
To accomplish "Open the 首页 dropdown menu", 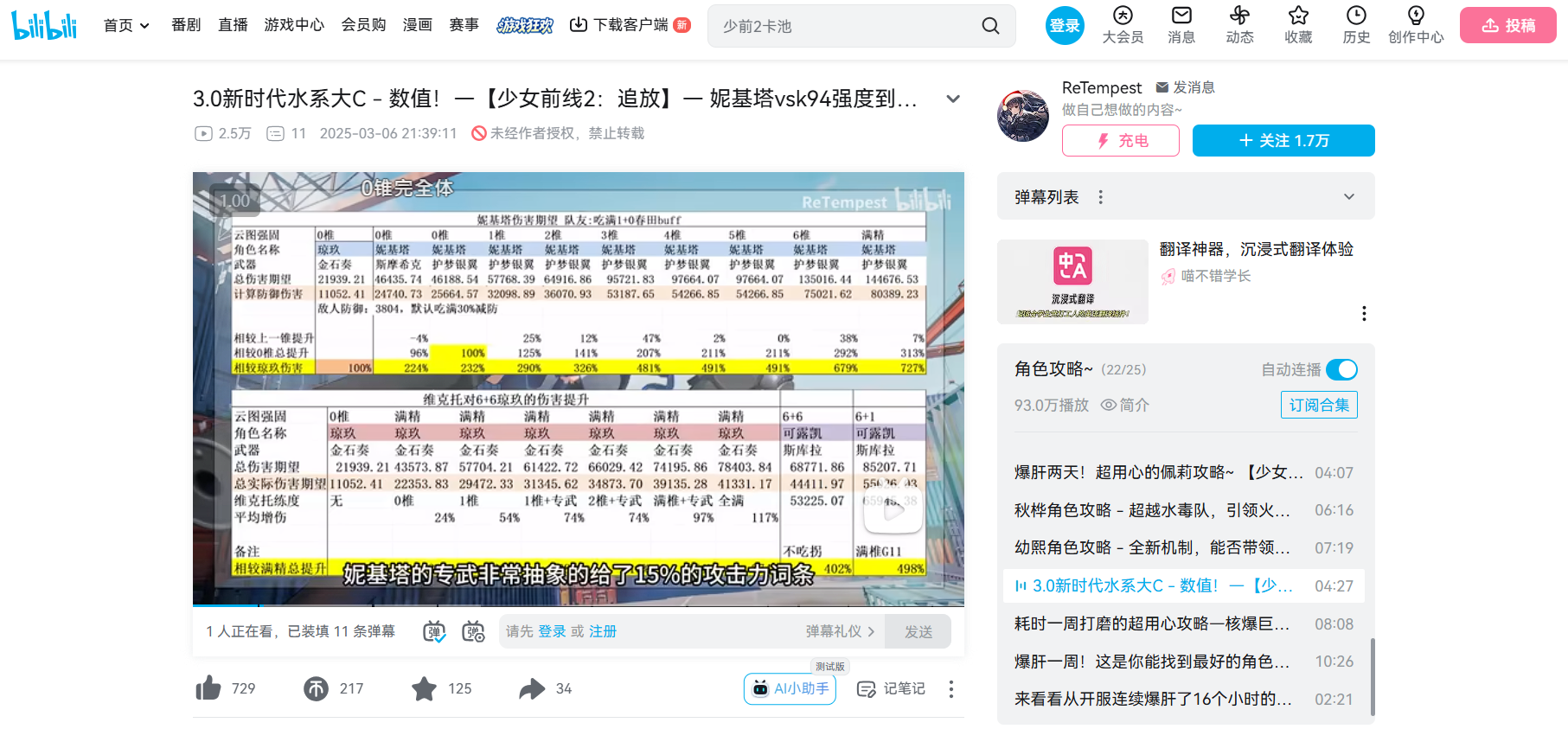I will (x=126, y=25).
